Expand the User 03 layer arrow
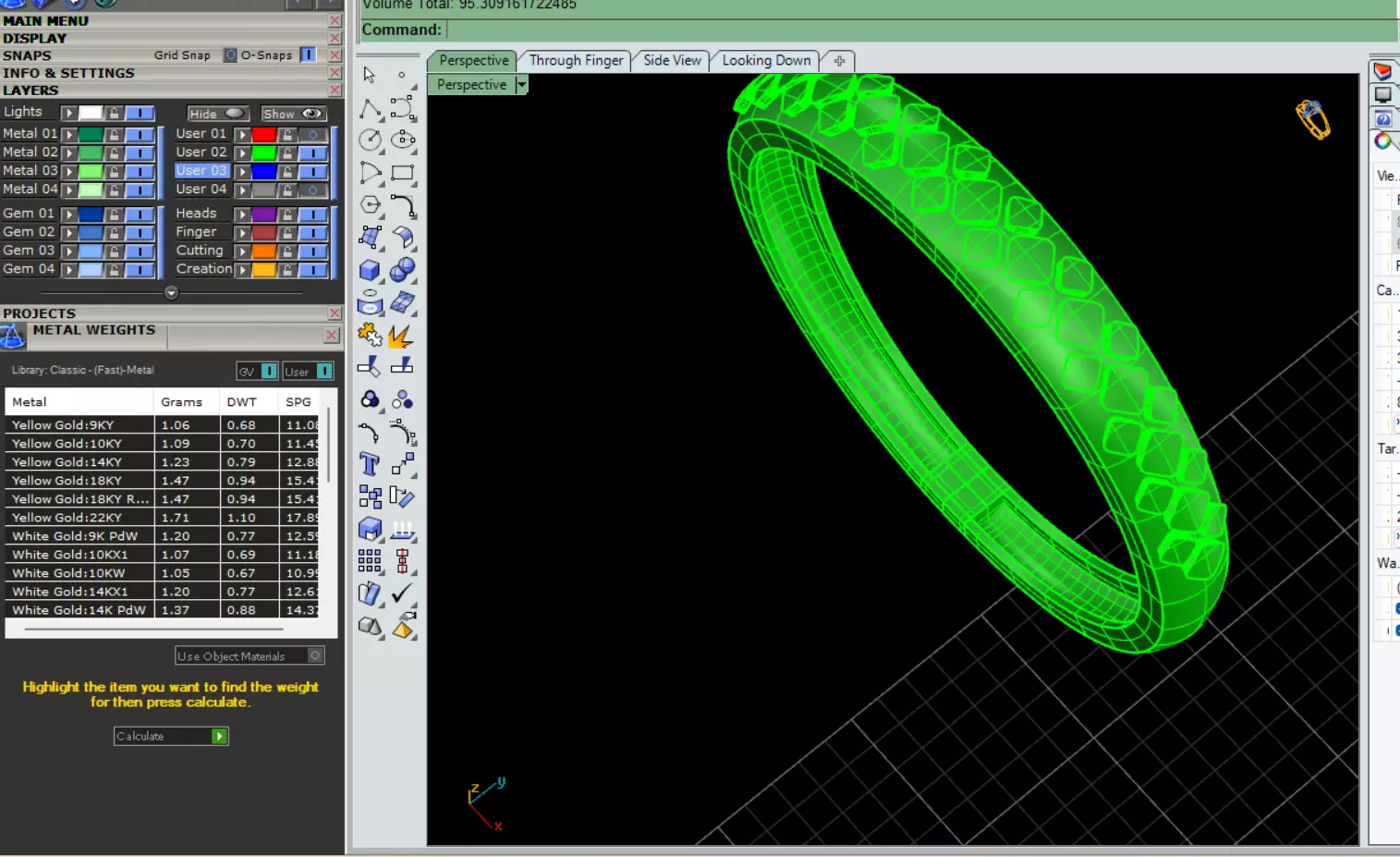The image size is (1400, 857). (242, 171)
